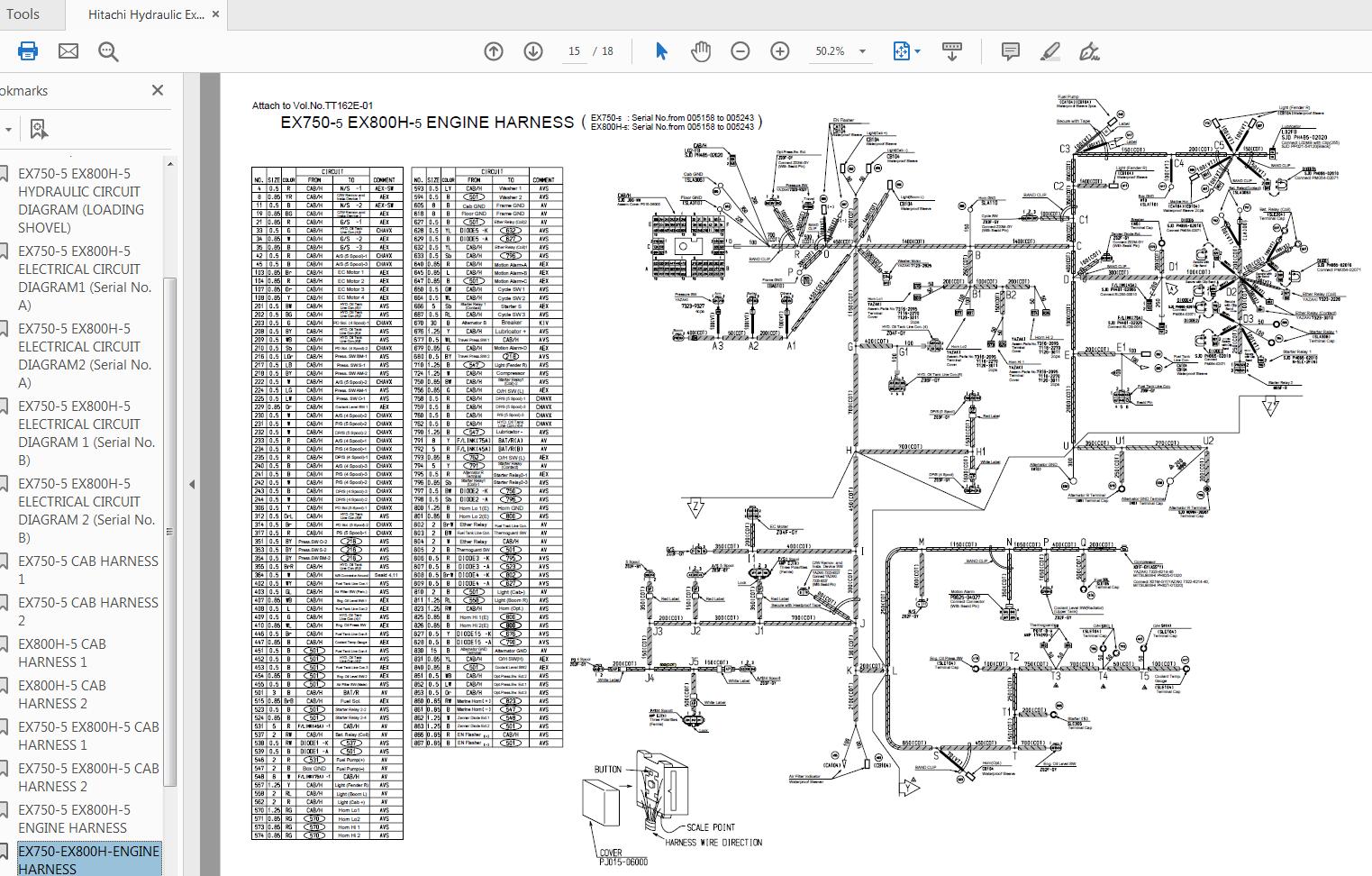
Task: Activate the selection arrow tool
Action: (x=661, y=51)
